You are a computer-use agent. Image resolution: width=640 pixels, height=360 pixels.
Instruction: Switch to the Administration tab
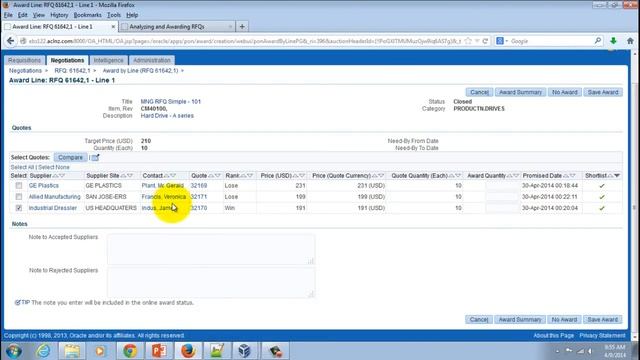pyautogui.click(x=152, y=60)
